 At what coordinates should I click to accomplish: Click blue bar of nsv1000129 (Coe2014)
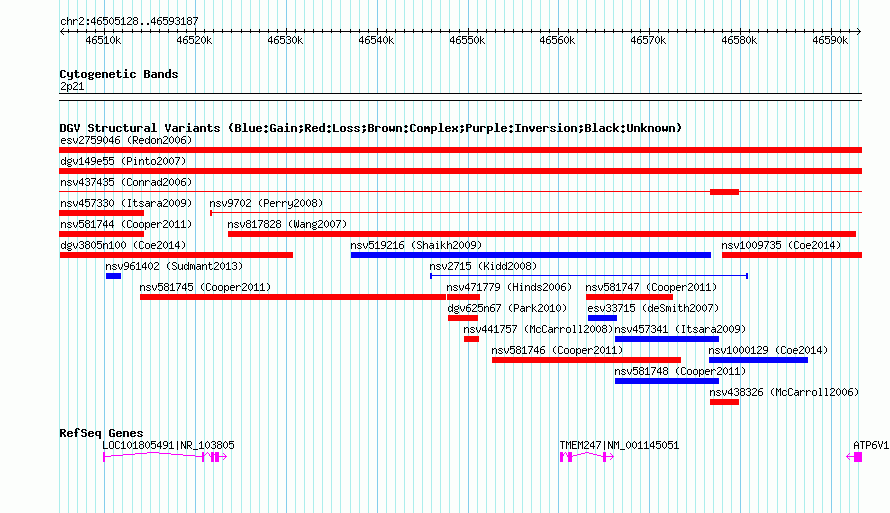coord(758,360)
